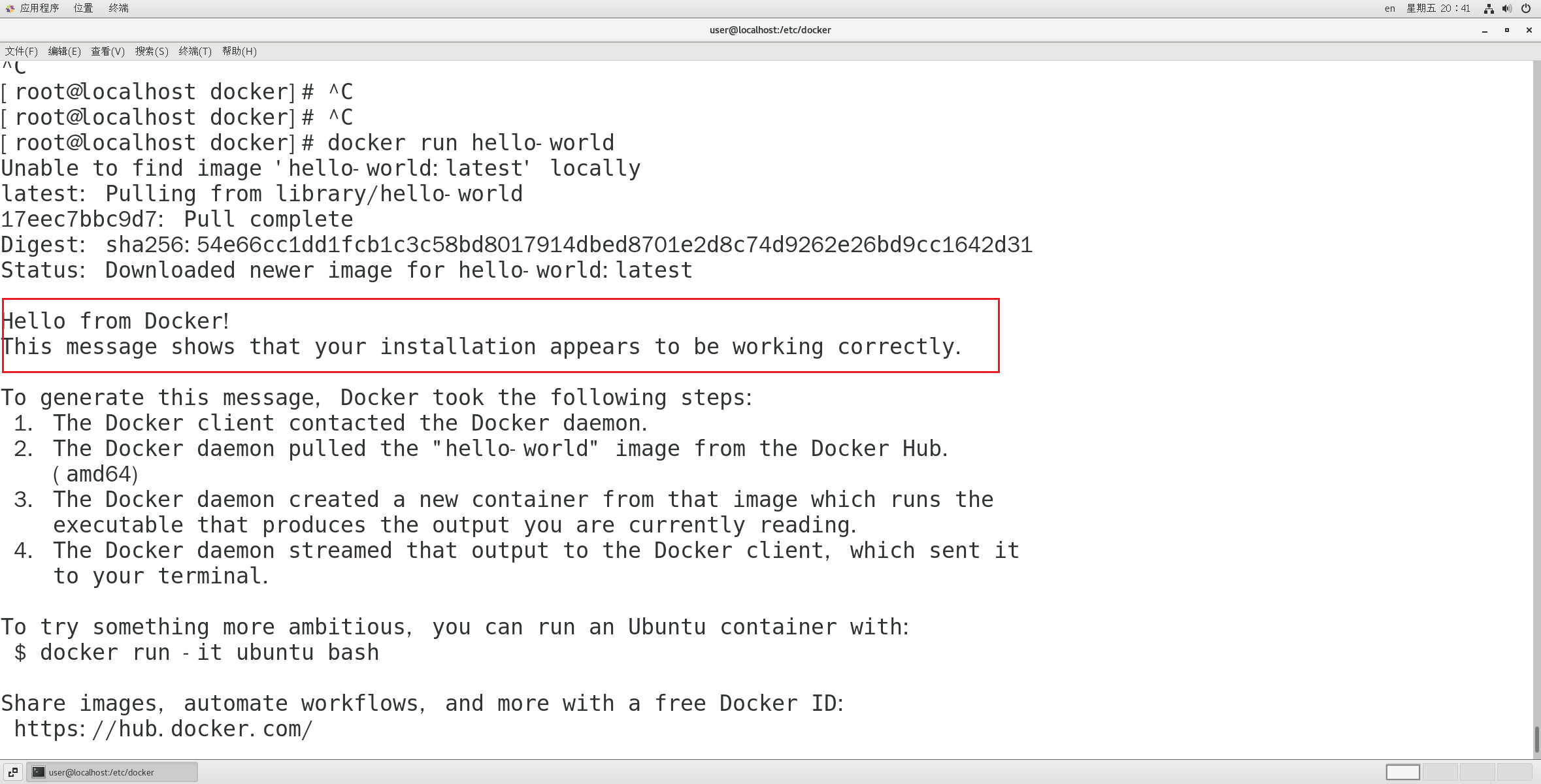Open the power menu icon

pyautogui.click(x=1526, y=8)
